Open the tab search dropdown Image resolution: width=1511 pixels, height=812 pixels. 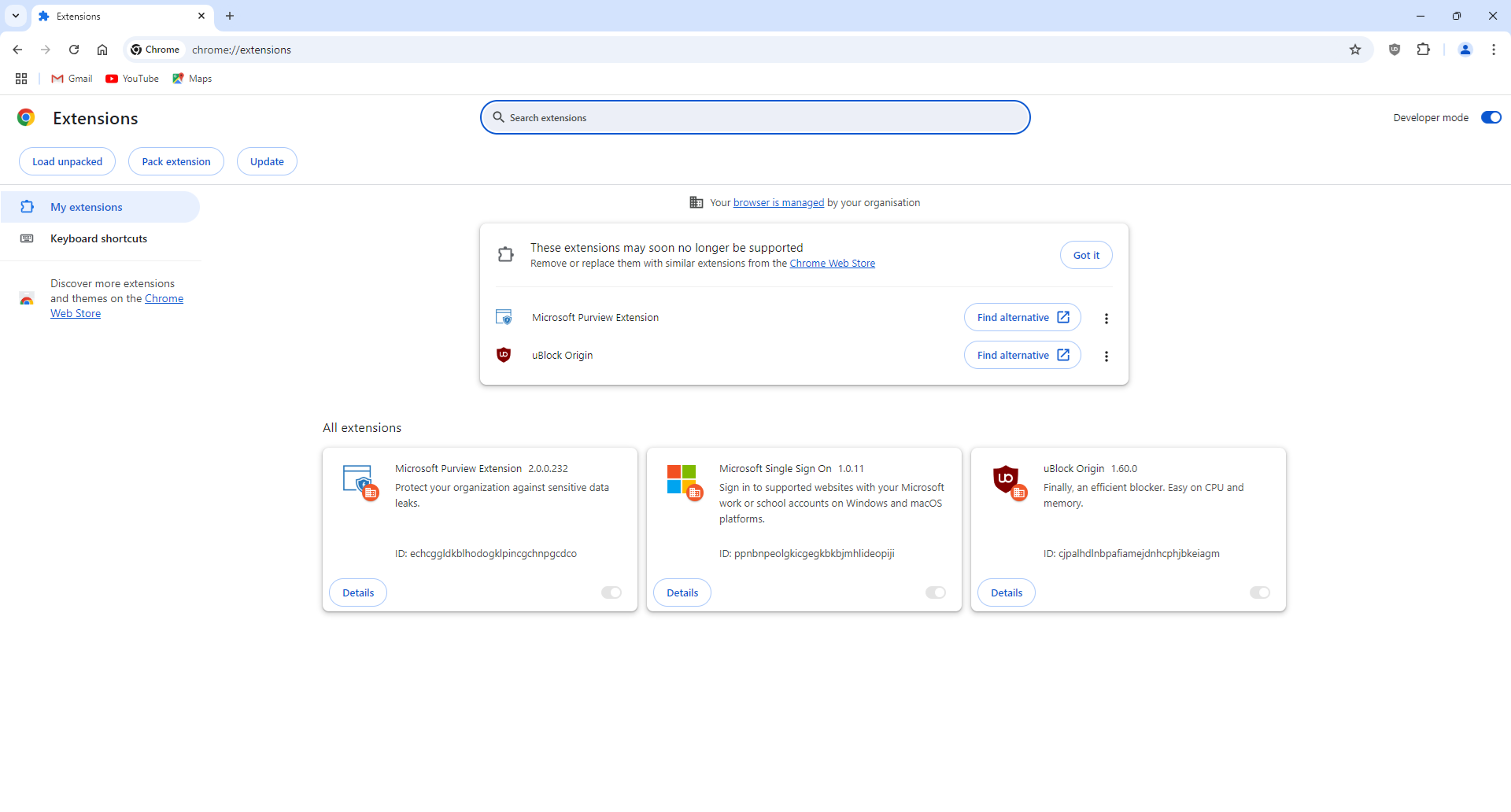point(15,16)
